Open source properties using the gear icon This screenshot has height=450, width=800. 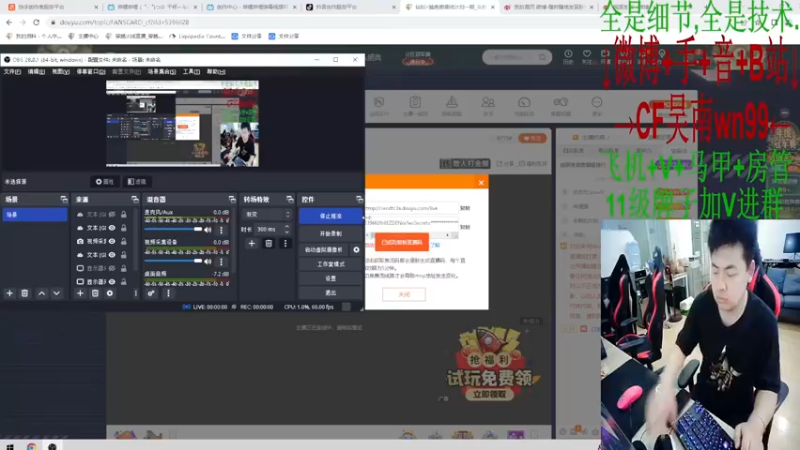point(110,293)
